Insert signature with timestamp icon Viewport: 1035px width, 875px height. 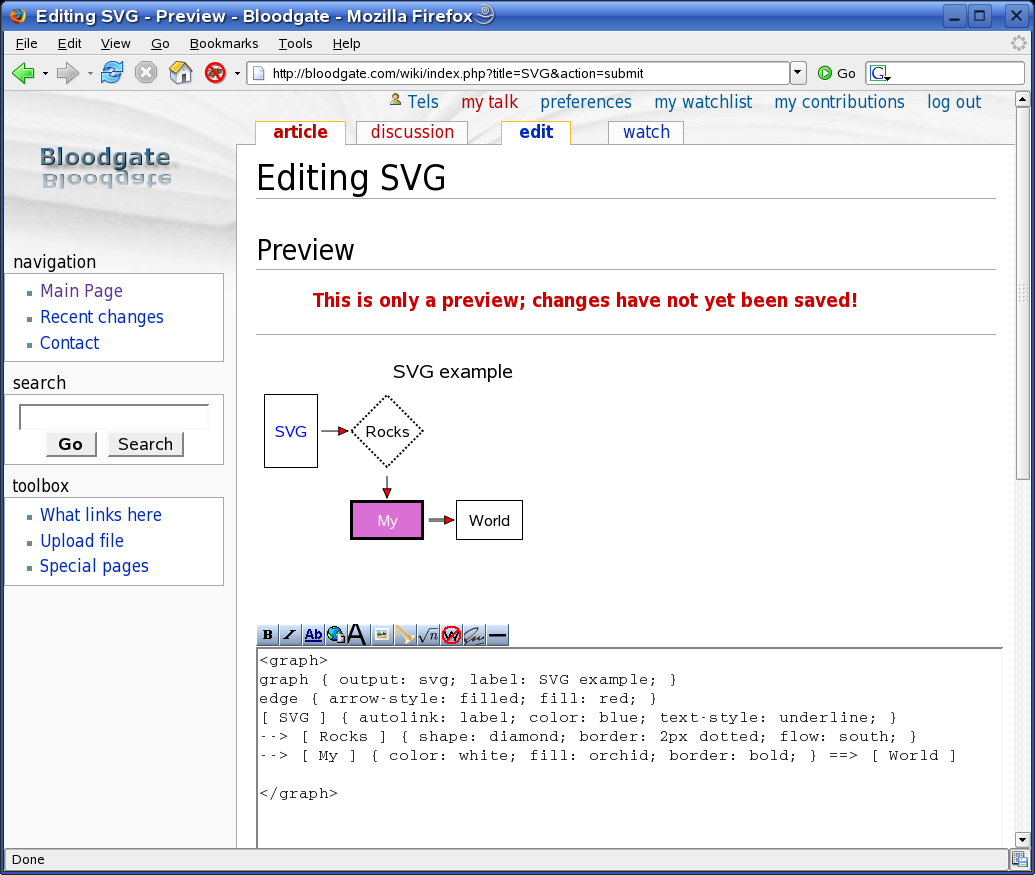(474, 635)
